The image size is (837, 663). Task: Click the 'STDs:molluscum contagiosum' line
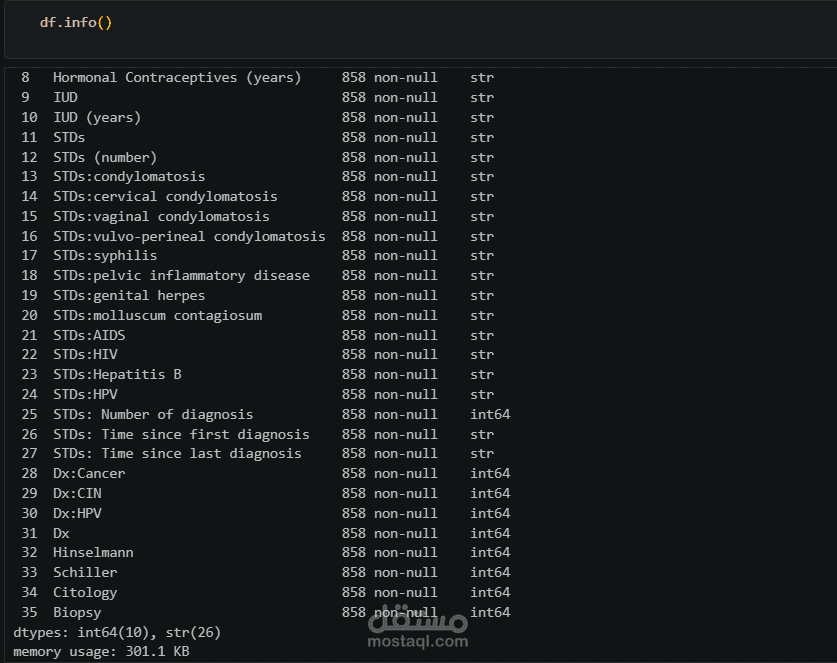click(157, 315)
